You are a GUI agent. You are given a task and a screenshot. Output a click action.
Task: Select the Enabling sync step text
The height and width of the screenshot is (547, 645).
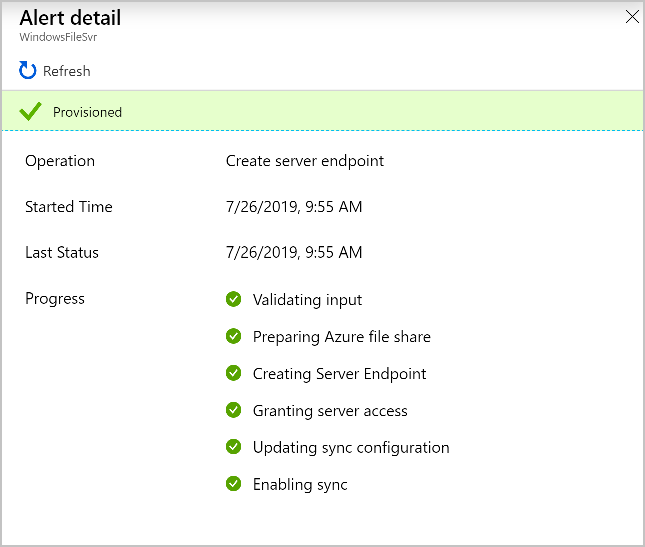[x=300, y=485]
